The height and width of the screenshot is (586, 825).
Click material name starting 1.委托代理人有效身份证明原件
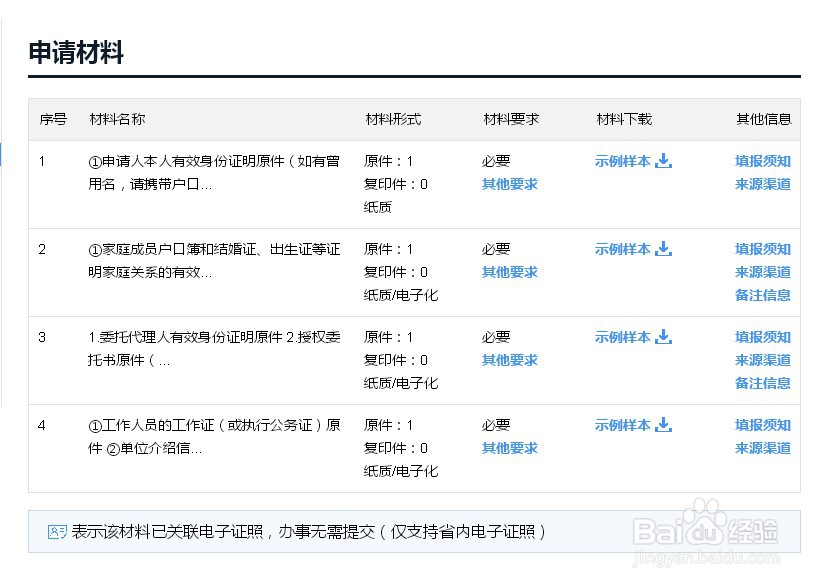tap(214, 348)
